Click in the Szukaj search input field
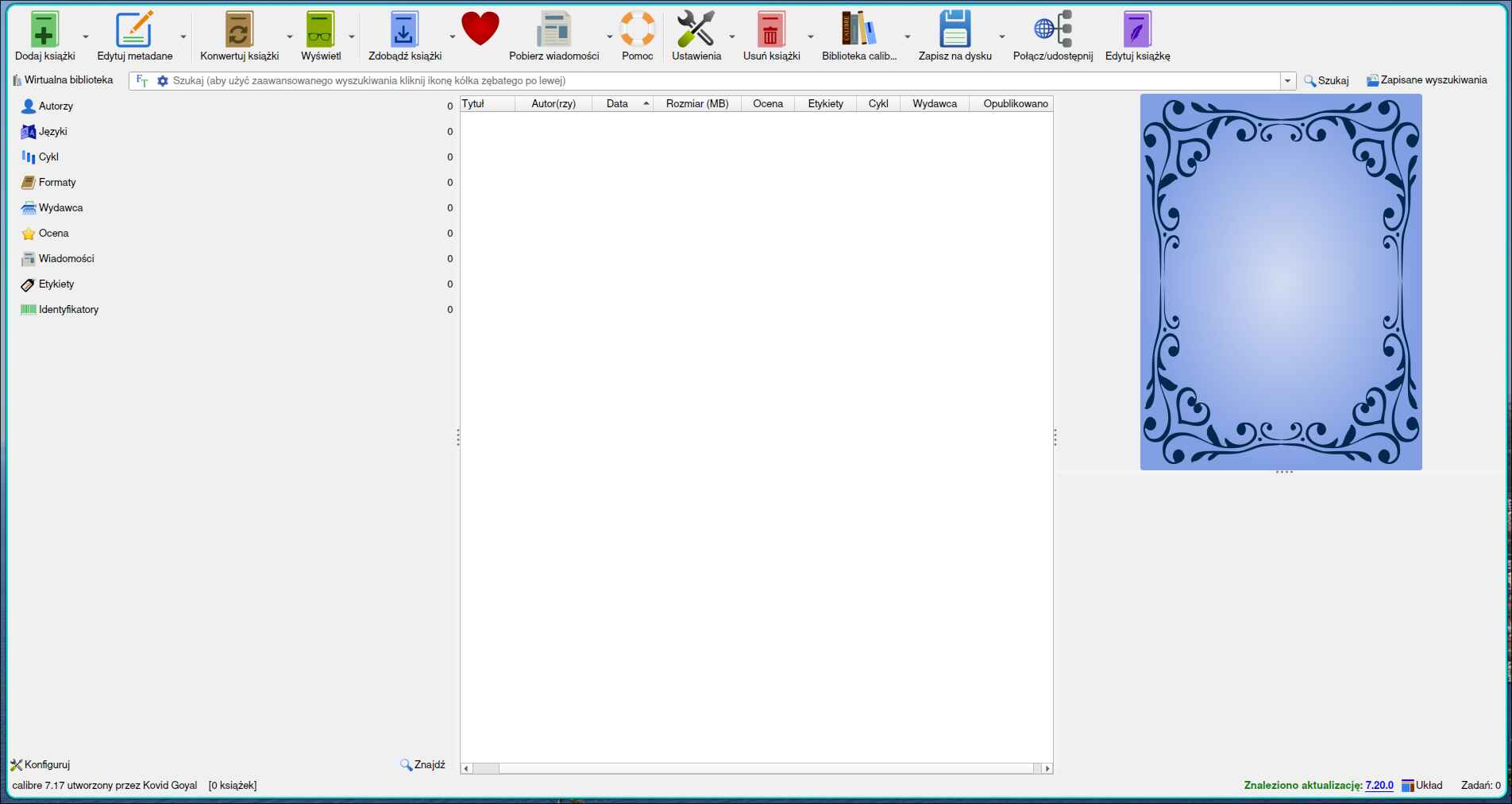The image size is (1512, 804). coord(715,81)
